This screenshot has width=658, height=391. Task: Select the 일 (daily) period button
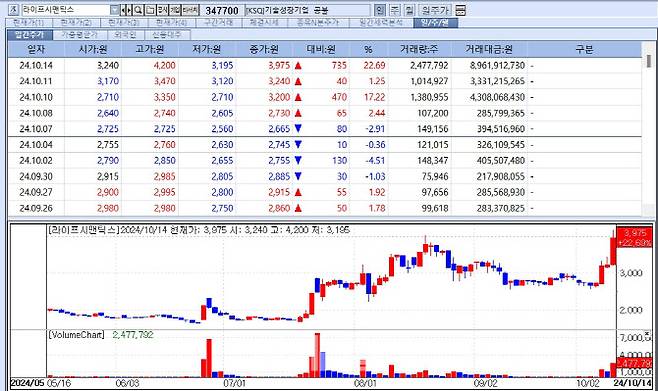[379, 10]
